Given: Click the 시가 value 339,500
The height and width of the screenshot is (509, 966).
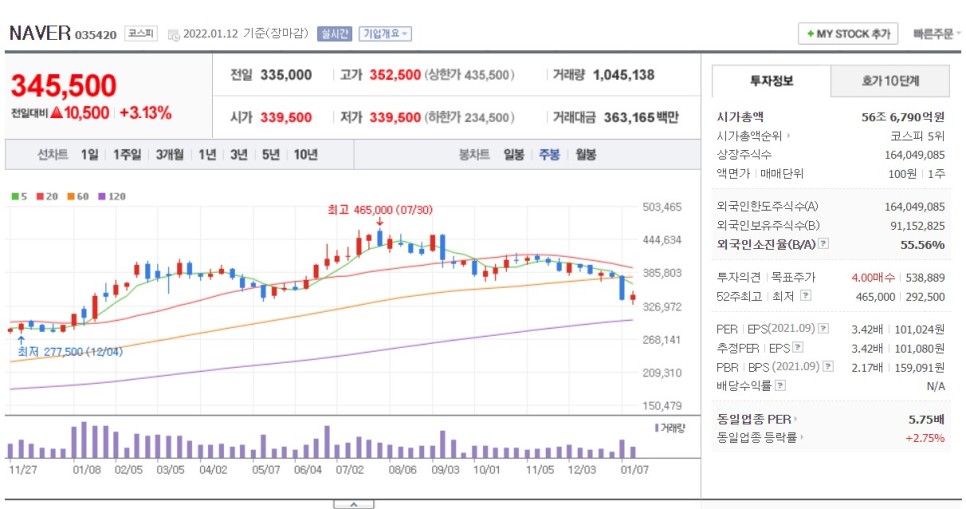Looking at the screenshot, I should pyautogui.click(x=286, y=117).
